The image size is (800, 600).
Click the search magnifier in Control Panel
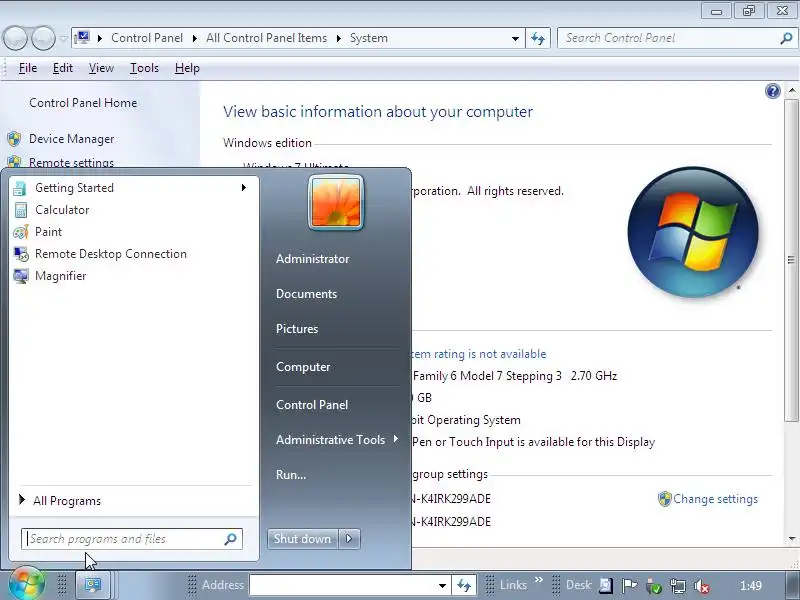(786, 38)
